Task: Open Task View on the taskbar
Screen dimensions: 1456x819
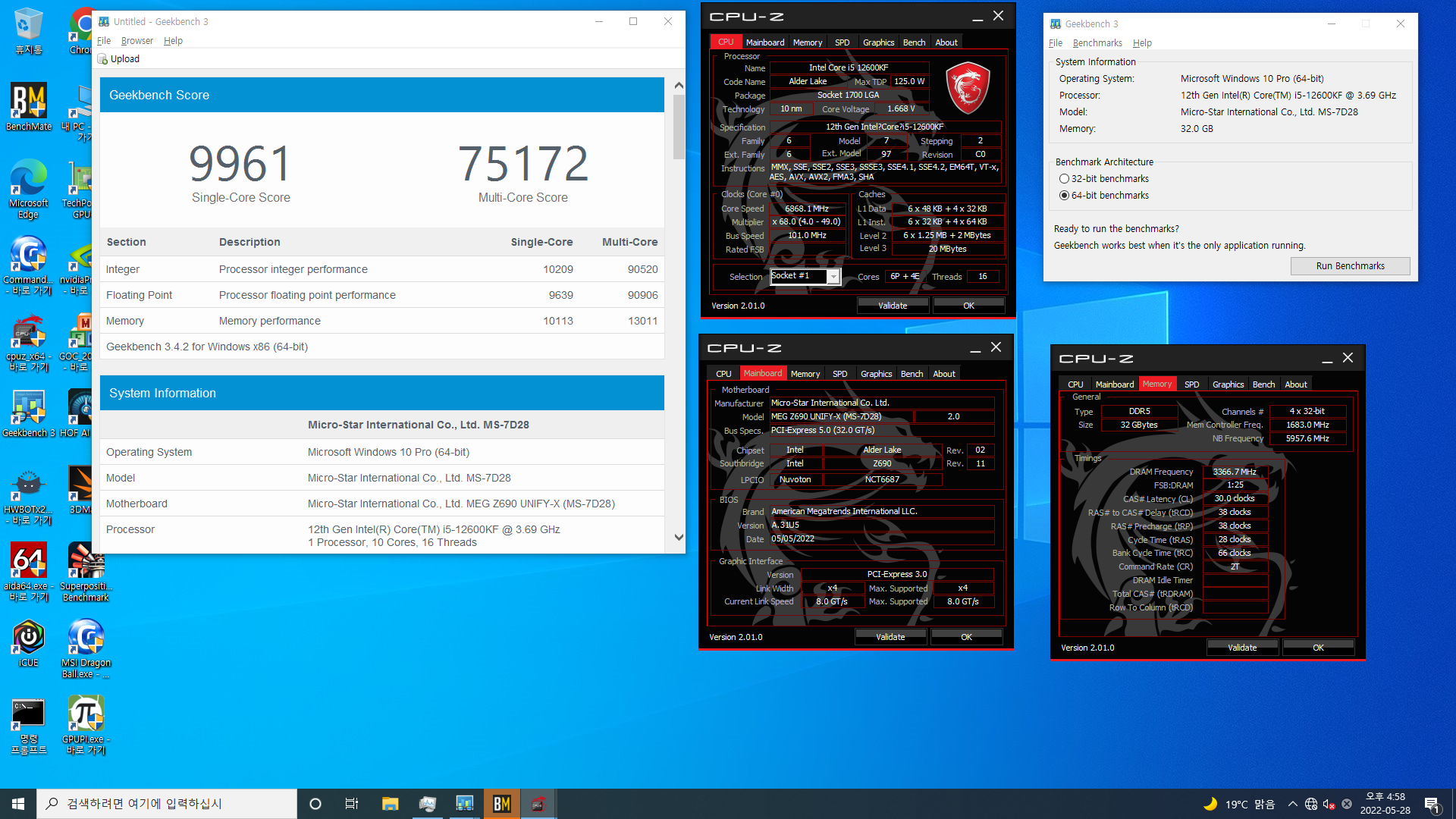Action: (352, 804)
